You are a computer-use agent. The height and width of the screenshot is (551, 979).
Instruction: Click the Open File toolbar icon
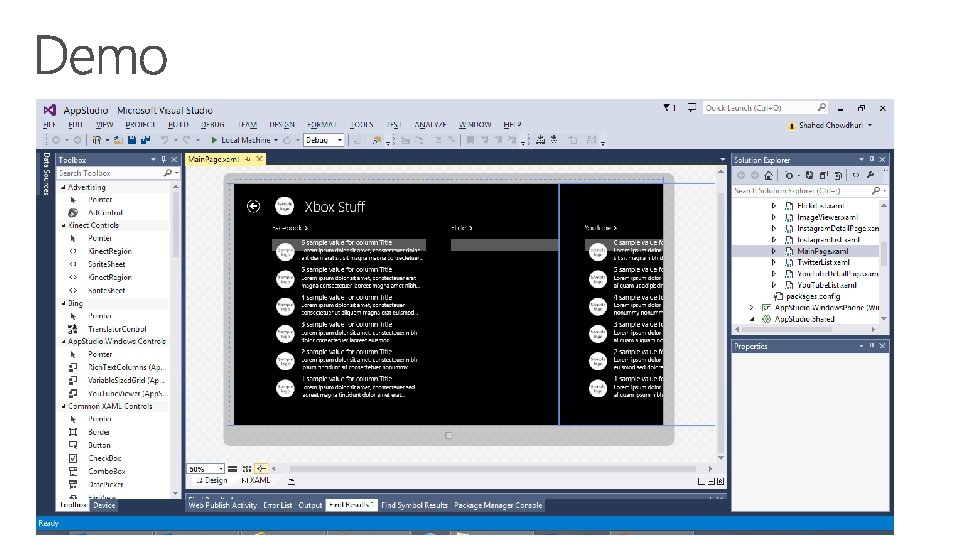(118, 140)
